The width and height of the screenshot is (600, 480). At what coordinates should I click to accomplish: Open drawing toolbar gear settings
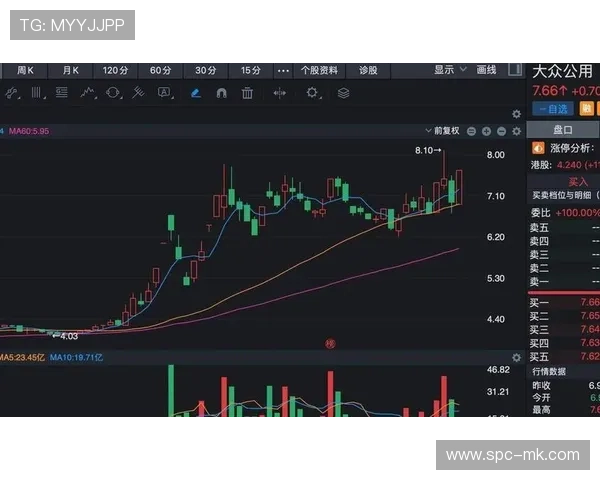tap(312, 93)
